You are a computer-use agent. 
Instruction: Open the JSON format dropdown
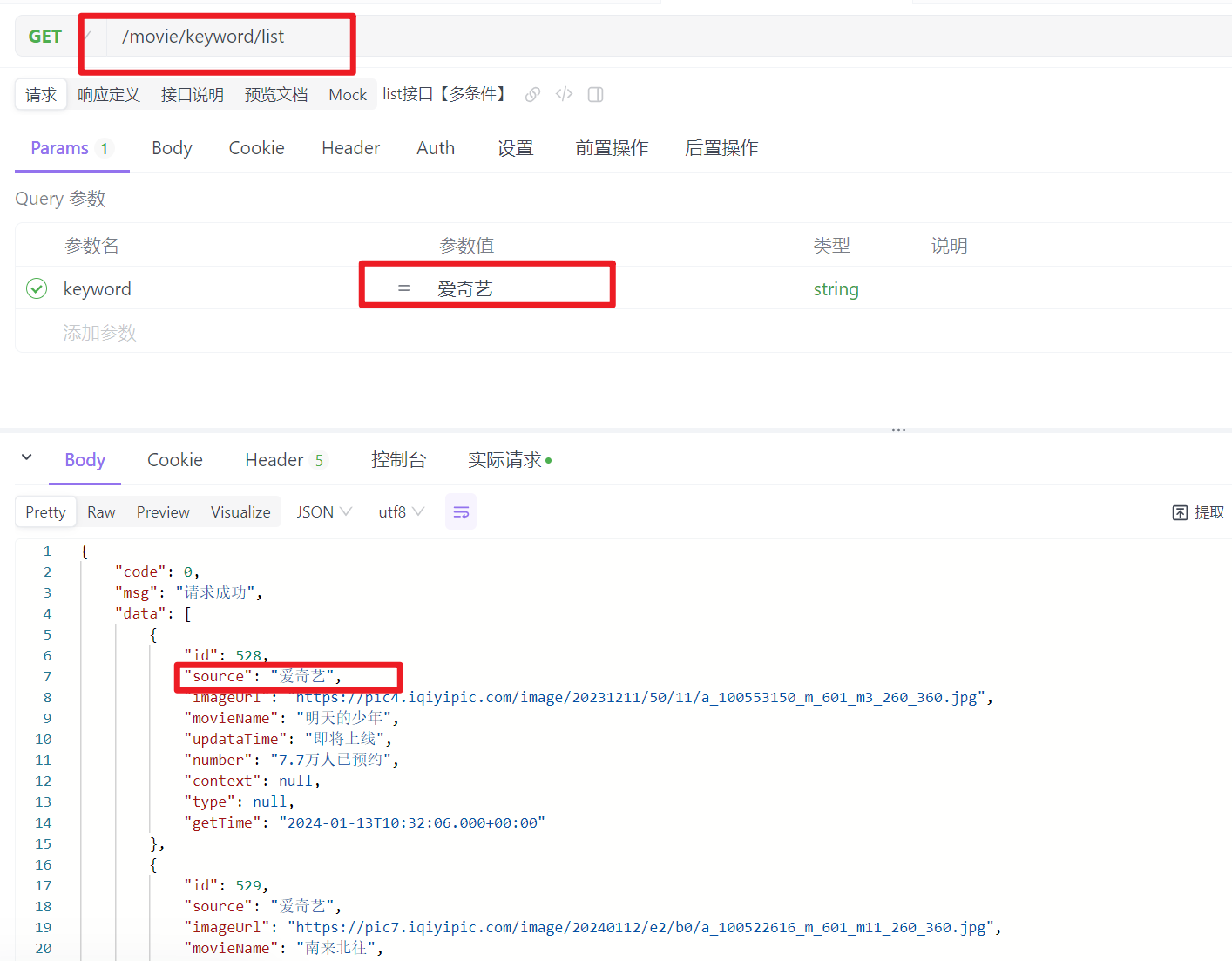324,512
